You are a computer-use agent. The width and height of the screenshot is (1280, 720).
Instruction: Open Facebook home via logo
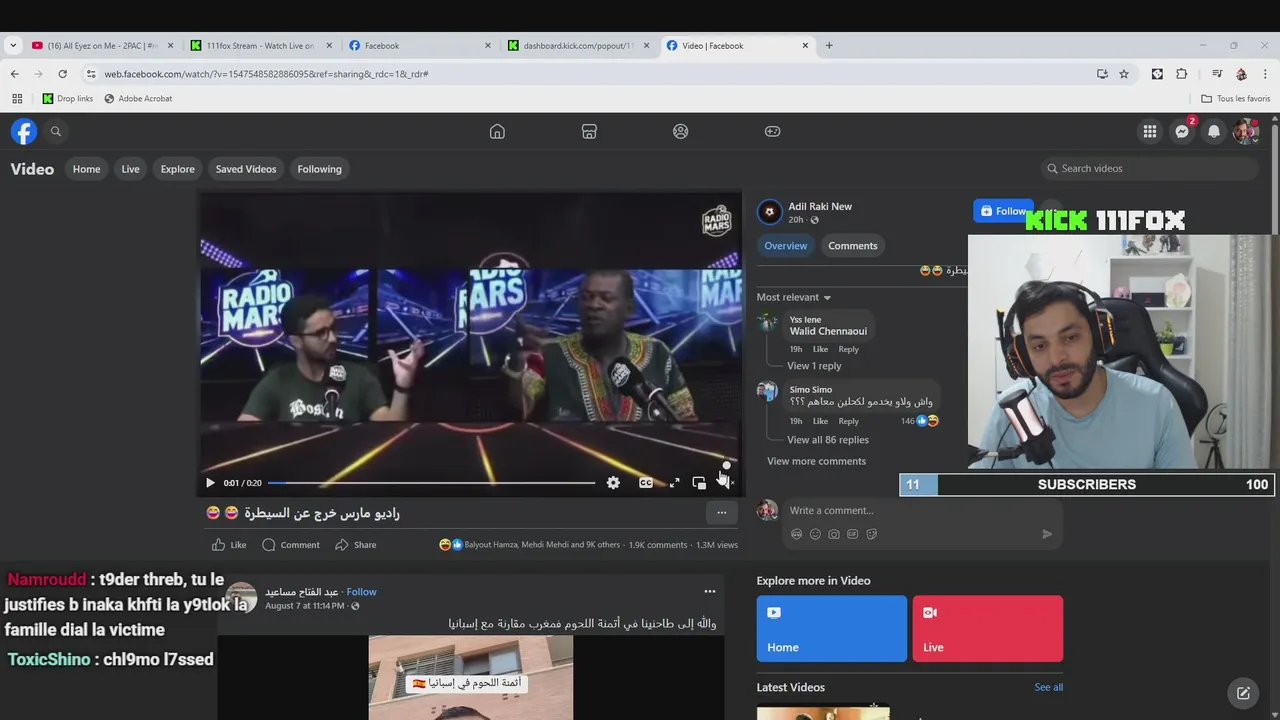pos(24,131)
